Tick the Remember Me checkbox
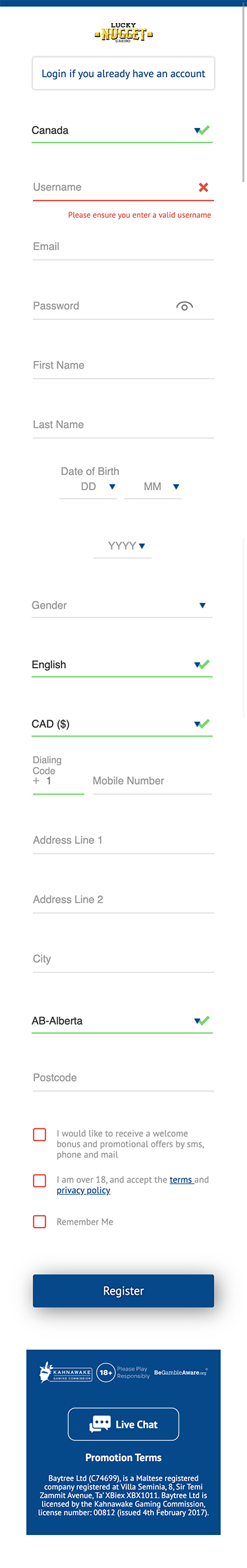The width and height of the screenshot is (247, 1568). point(40,1222)
